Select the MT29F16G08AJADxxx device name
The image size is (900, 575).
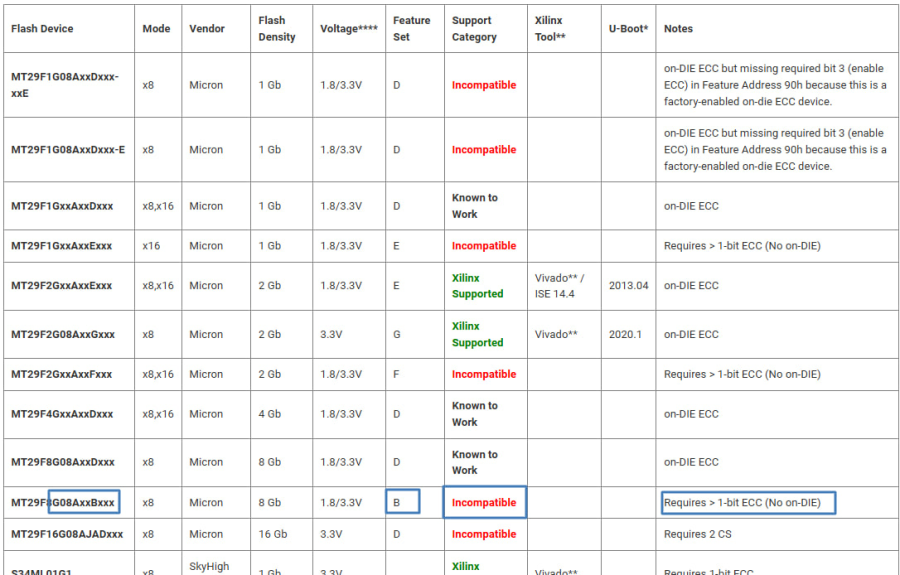tap(67, 534)
